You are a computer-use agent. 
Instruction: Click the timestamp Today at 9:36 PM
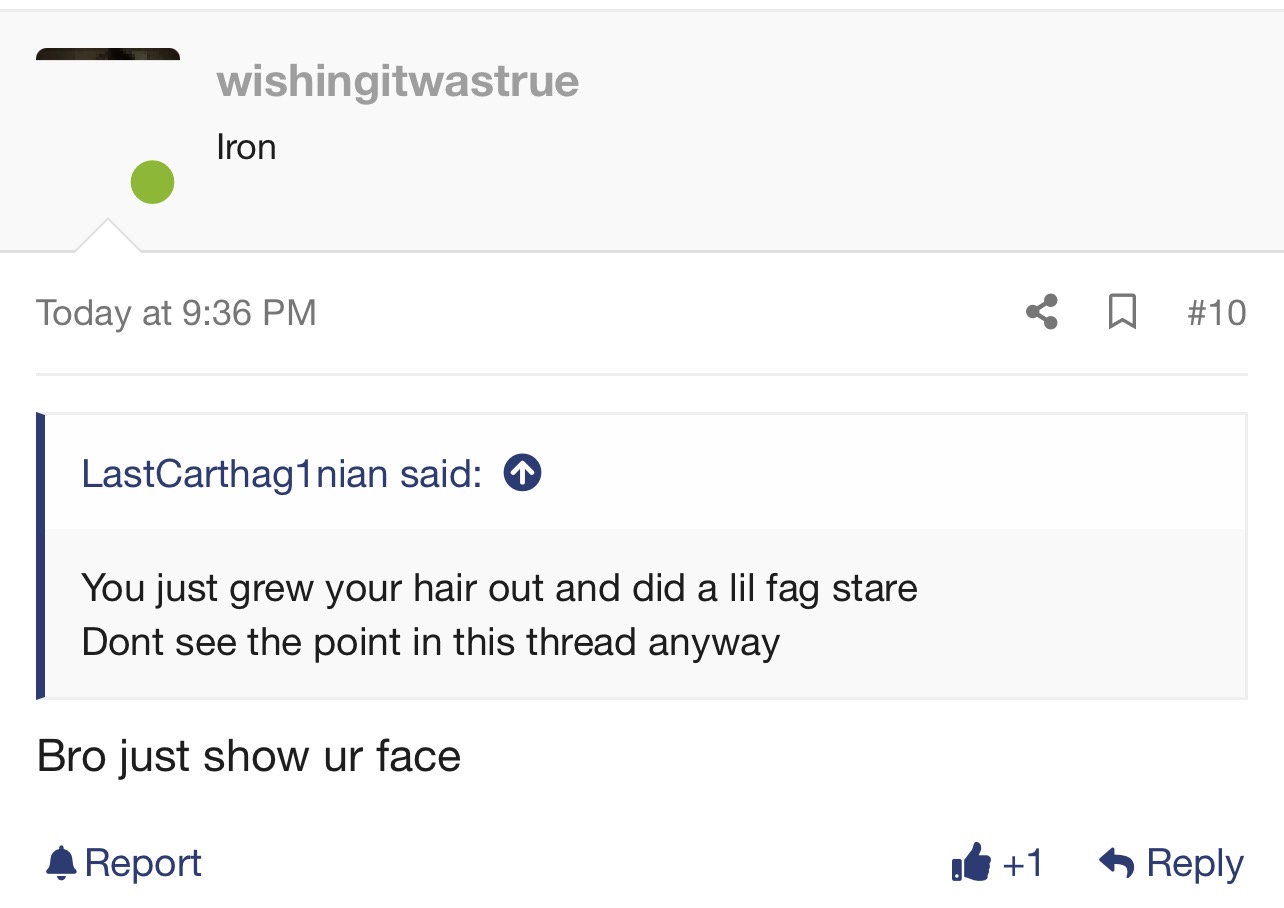176,313
